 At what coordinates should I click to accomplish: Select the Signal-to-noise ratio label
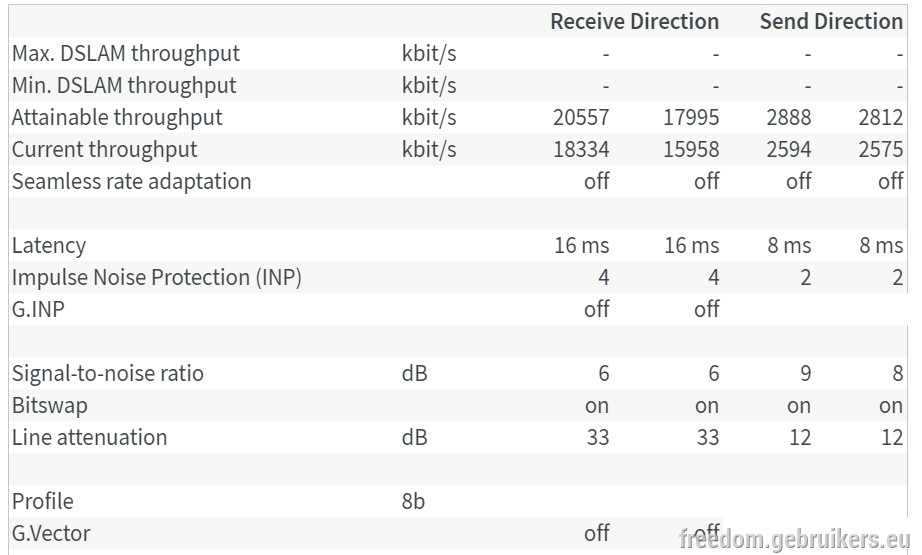108,373
